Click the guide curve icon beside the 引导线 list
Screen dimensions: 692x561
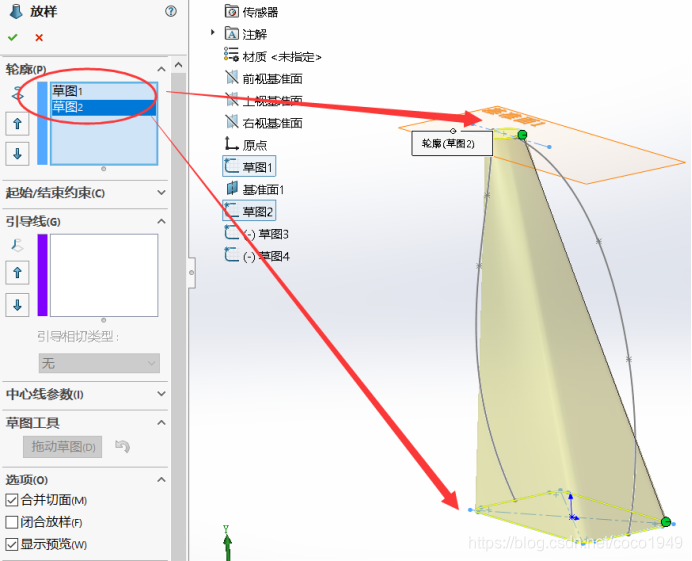click(18, 245)
